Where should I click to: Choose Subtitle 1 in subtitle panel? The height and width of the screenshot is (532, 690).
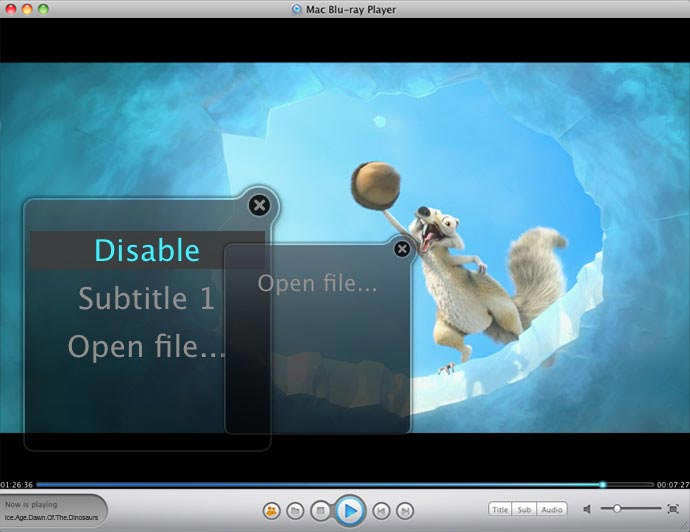tap(147, 298)
